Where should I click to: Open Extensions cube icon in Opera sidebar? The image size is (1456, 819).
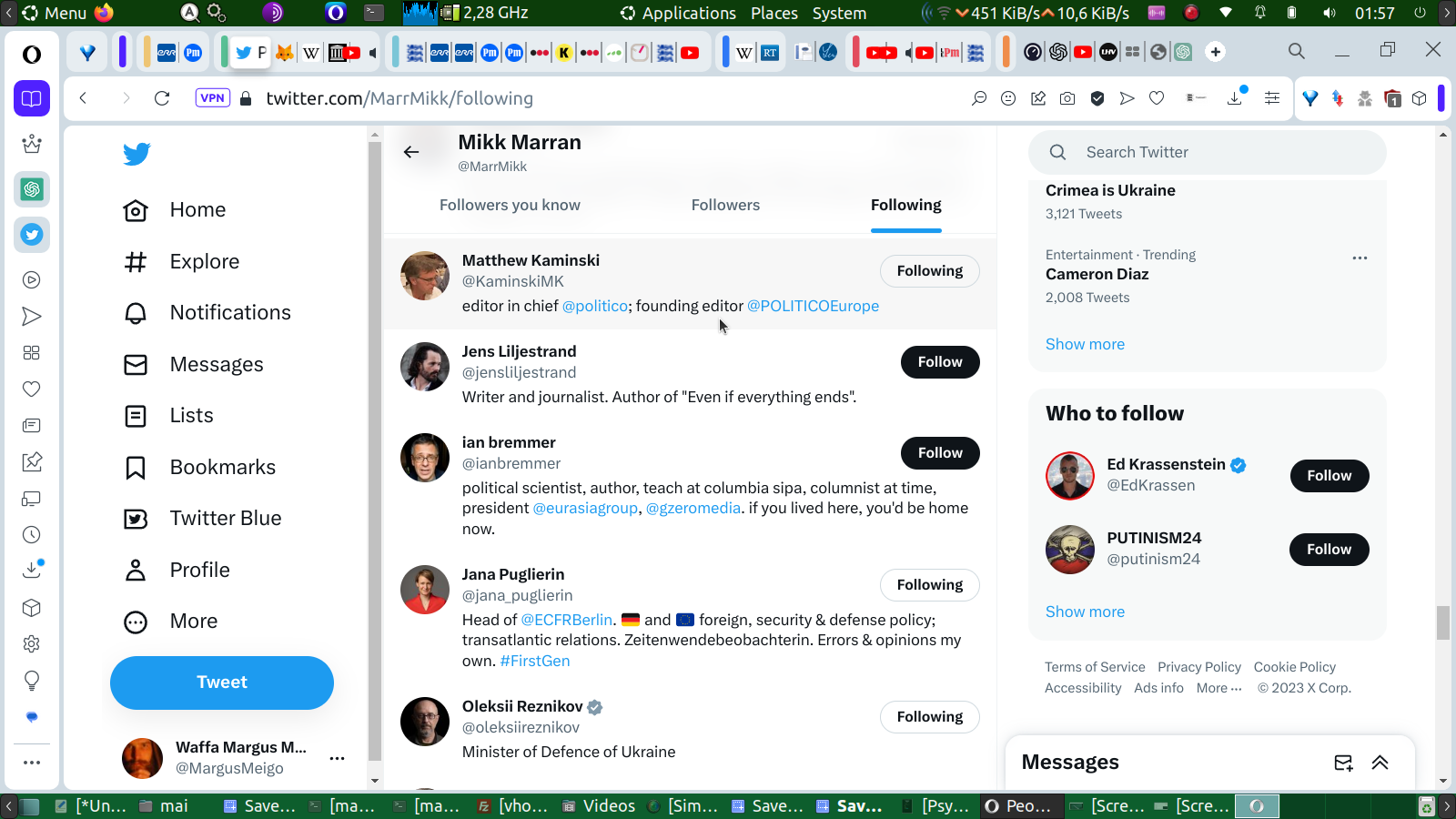click(x=32, y=608)
